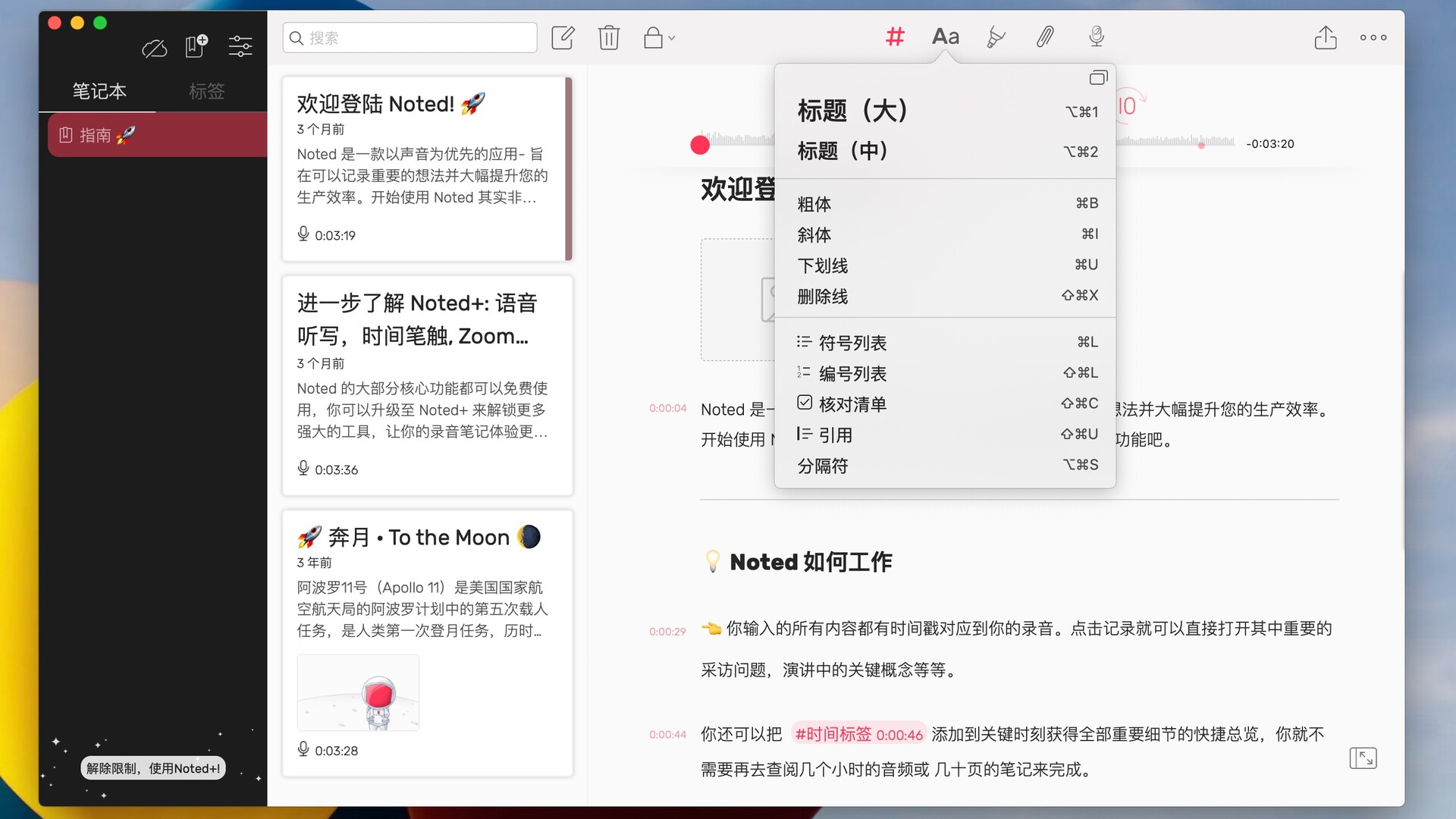The height and width of the screenshot is (819, 1456).
Task: Click the 0:00:29 timestamp
Action: tap(667, 632)
